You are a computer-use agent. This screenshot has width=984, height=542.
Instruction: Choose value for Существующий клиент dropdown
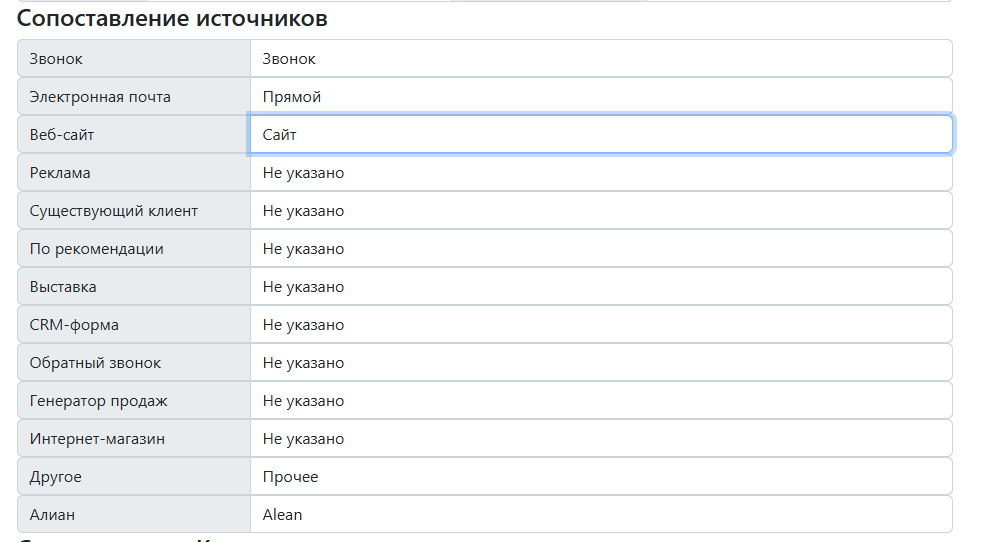click(601, 211)
